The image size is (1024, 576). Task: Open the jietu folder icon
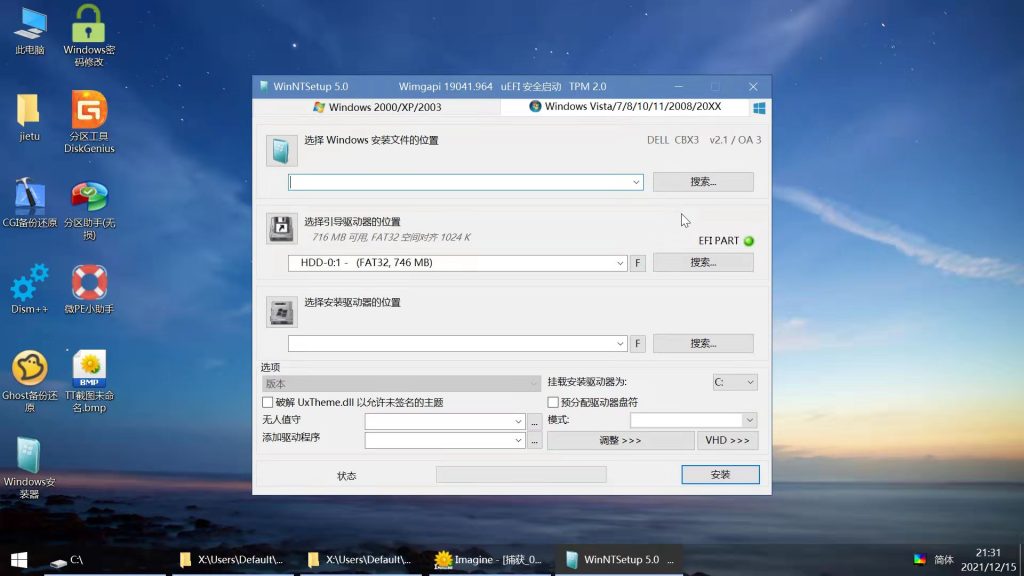tap(29, 118)
